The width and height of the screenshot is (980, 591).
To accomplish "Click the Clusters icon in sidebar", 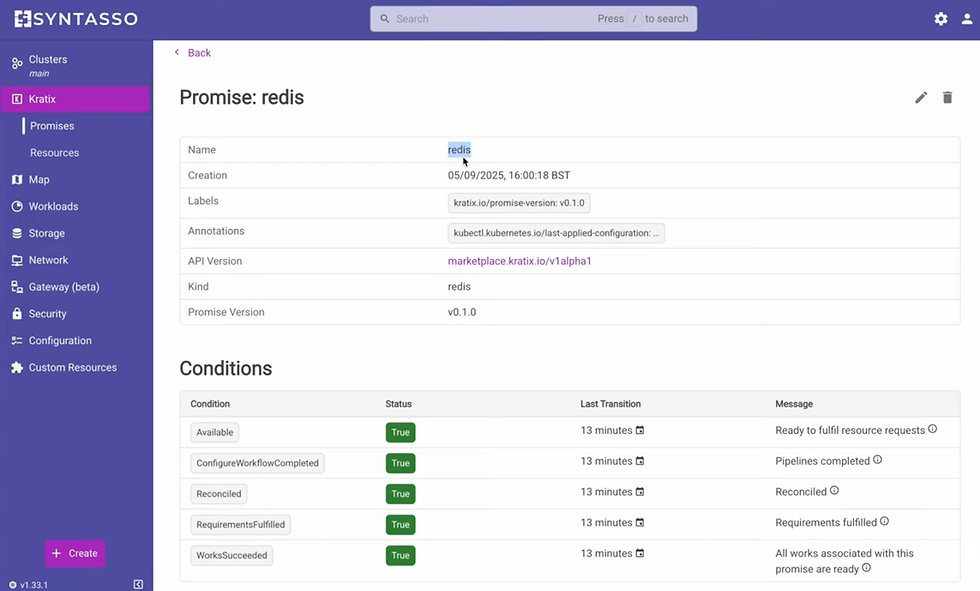I will [x=17, y=63].
